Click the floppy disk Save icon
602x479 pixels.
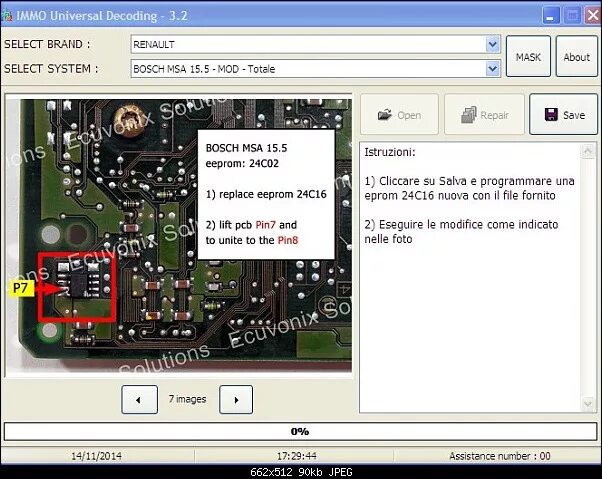551,114
